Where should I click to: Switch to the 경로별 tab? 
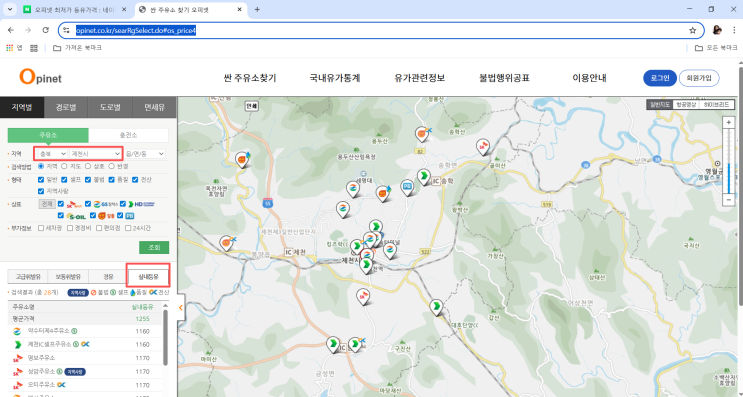[x=66, y=108]
